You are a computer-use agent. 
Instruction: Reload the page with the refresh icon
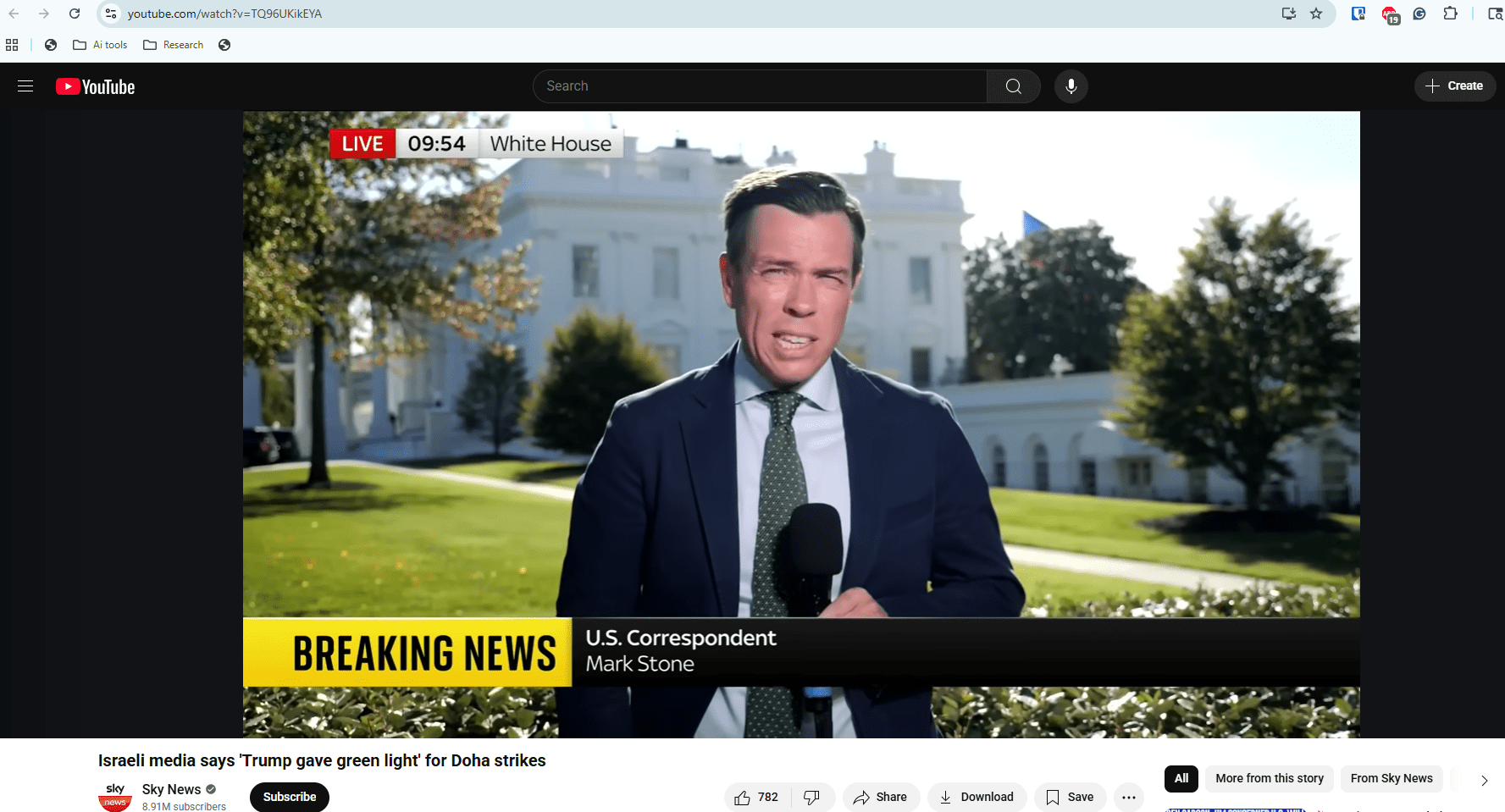[x=75, y=14]
